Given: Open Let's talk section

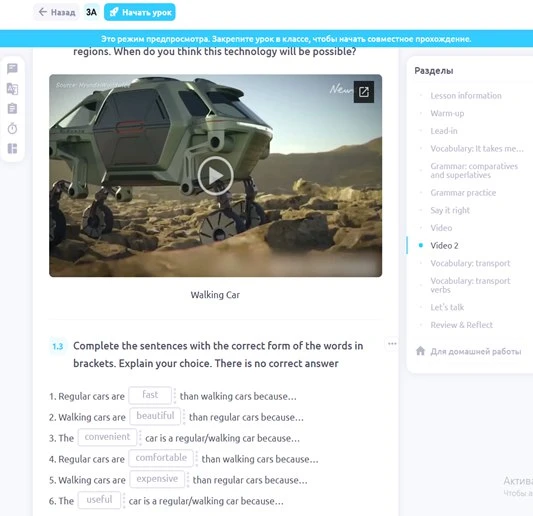Looking at the screenshot, I should click(447, 308).
